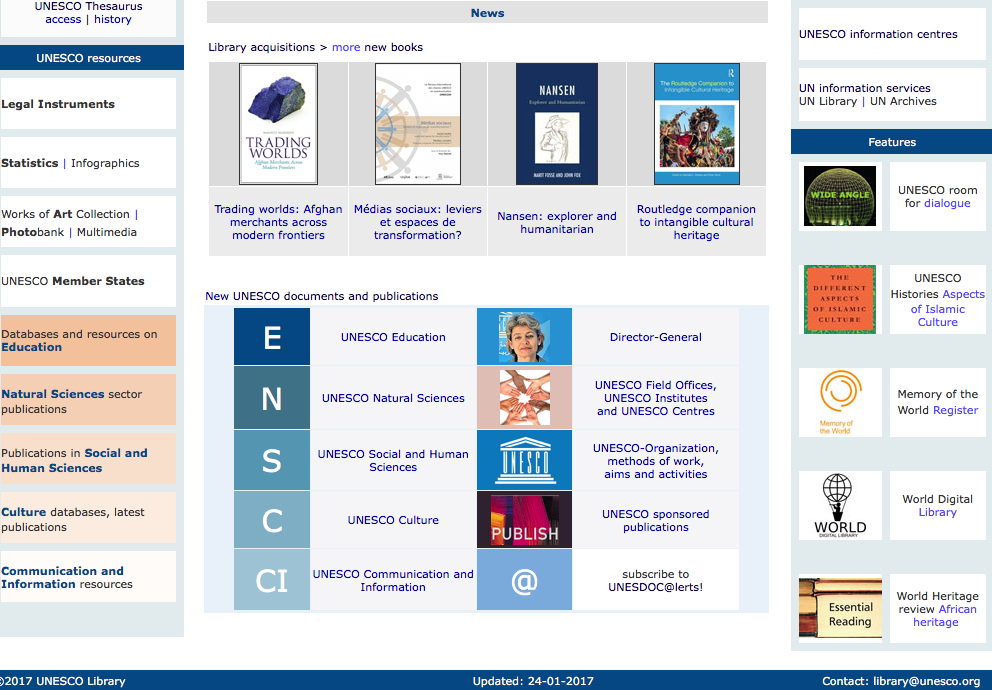Open UNESCO Member States
Image resolution: width=992 pixels, height=690 pixels.
[x=73, y=281]
